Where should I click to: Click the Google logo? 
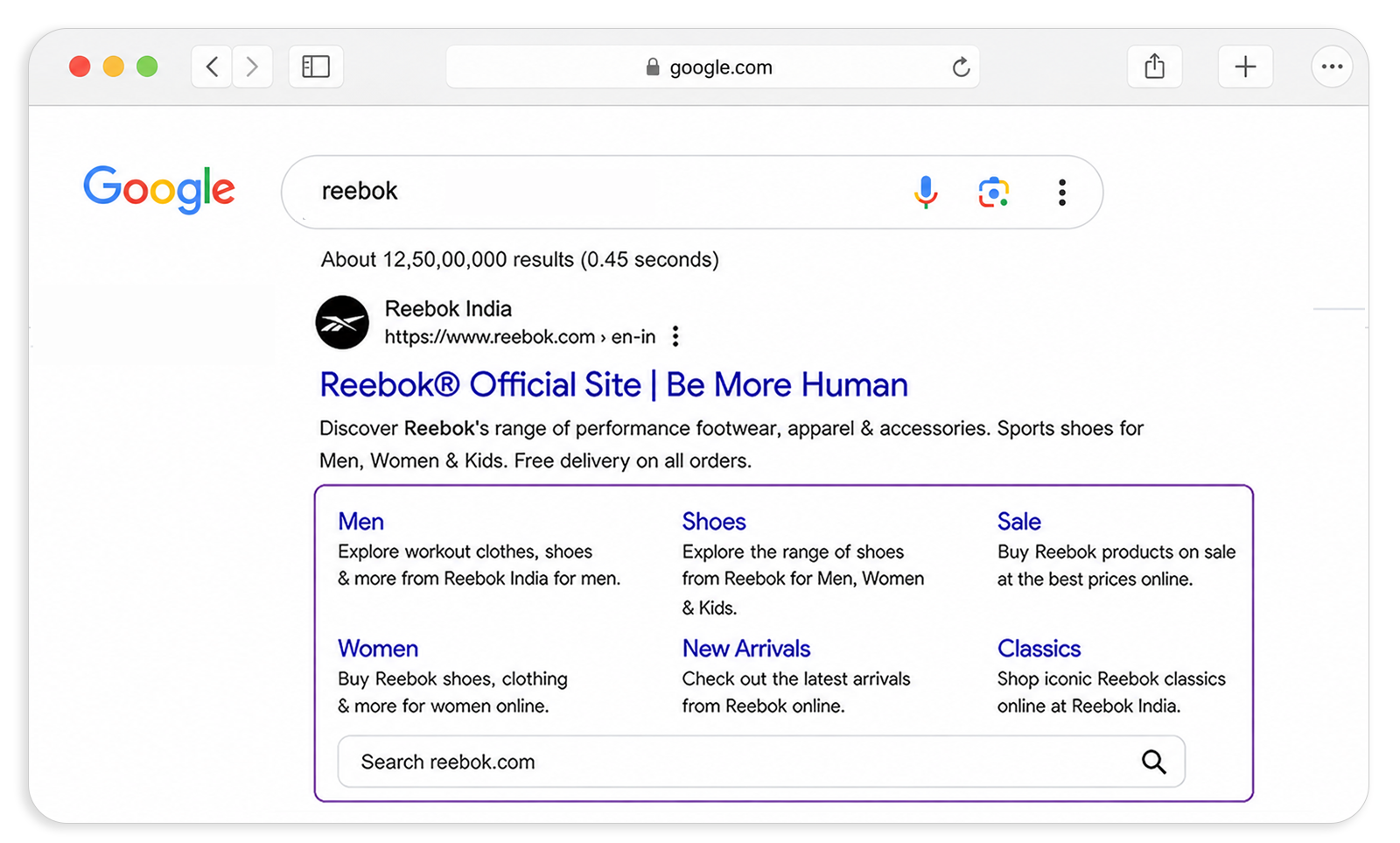point(159,190)
